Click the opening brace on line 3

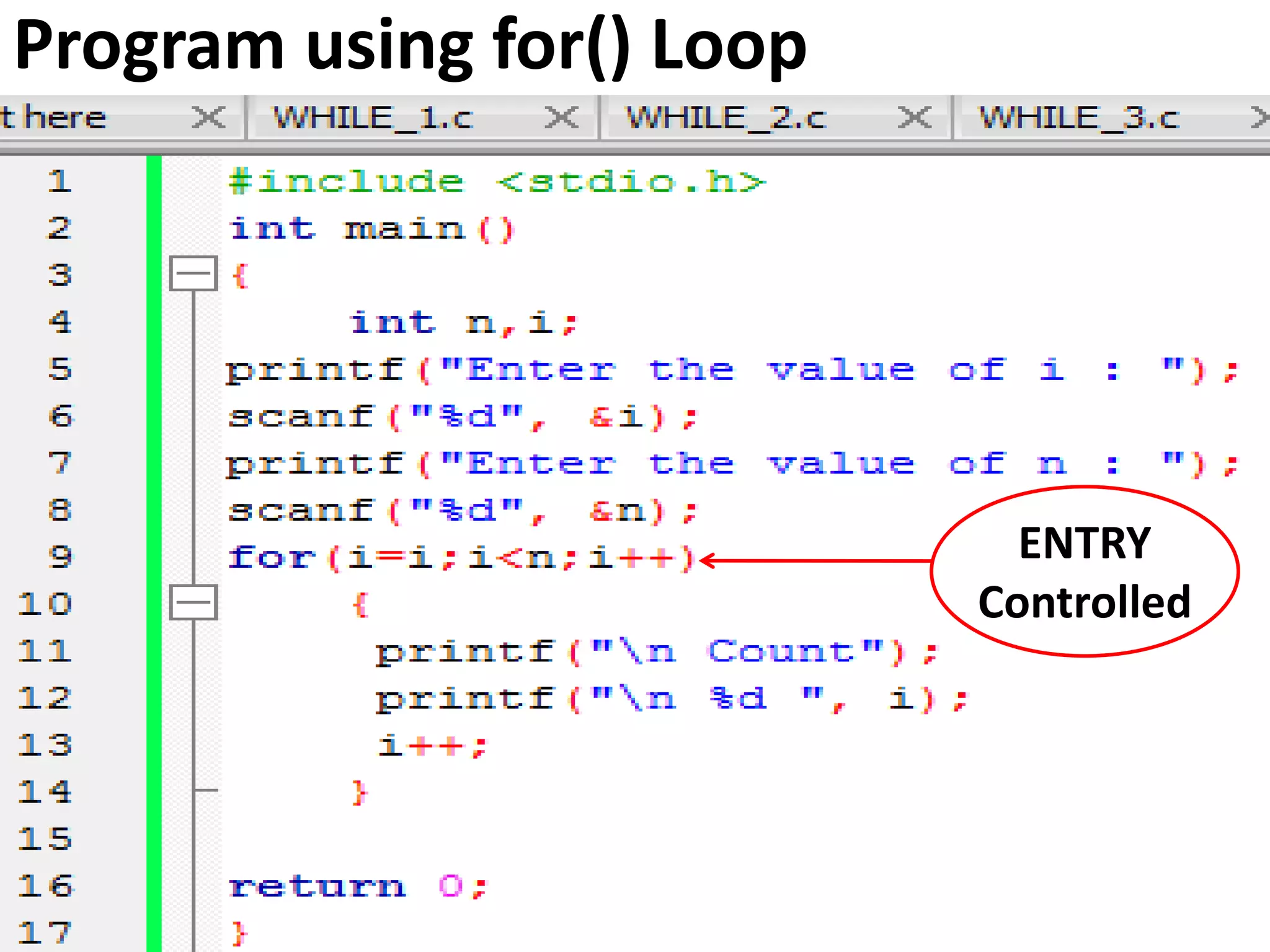(239, 276)
